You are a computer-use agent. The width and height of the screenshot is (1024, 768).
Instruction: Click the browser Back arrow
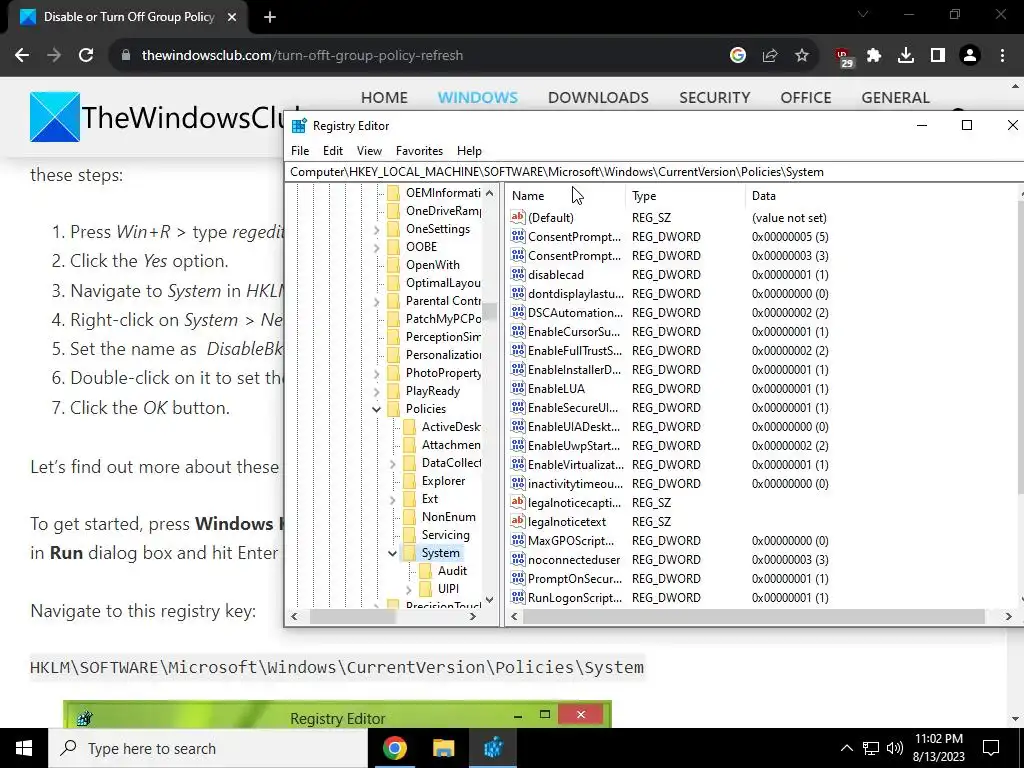coord(22,56)
